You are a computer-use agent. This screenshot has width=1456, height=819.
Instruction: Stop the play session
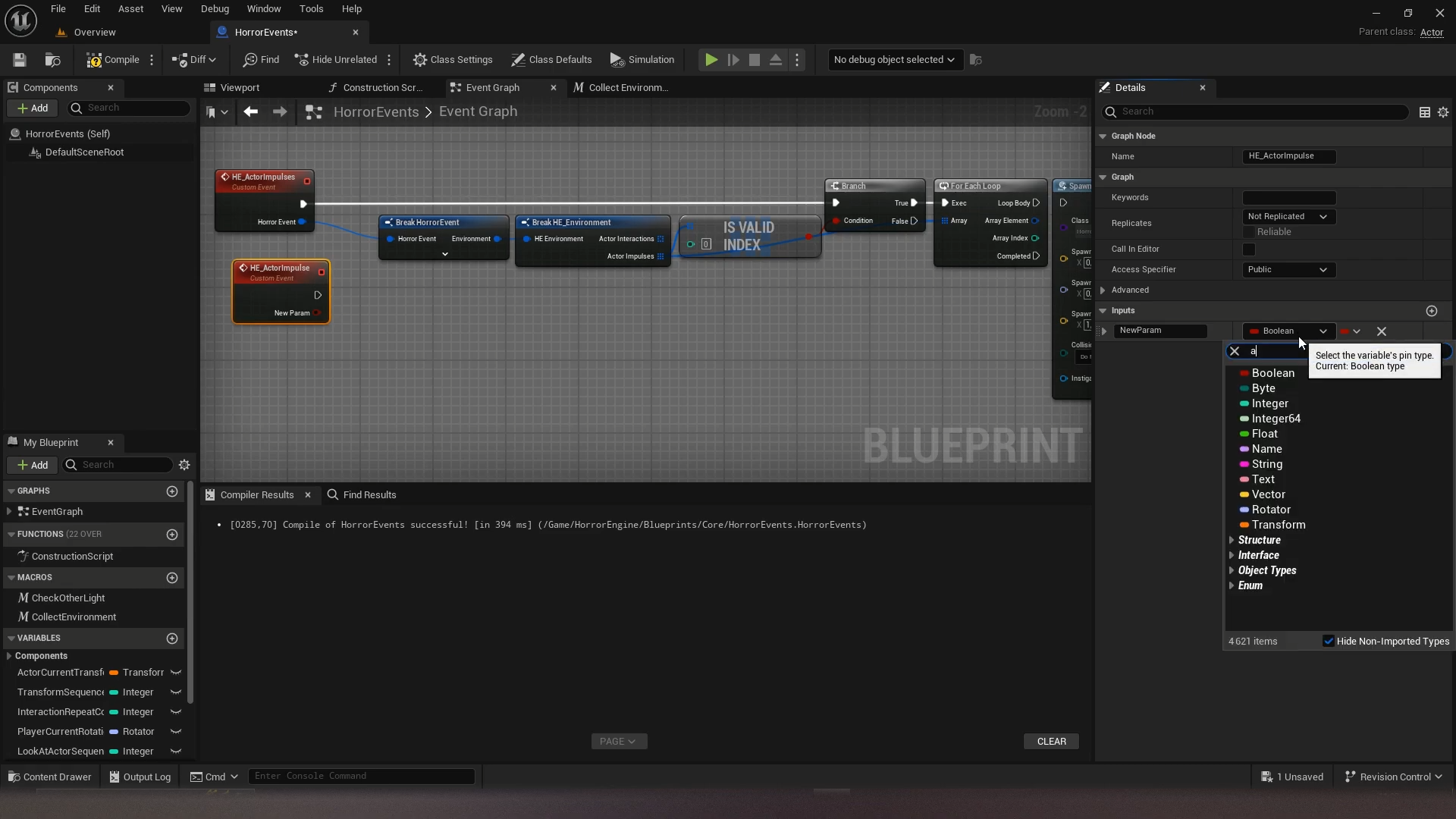[755, 60]
